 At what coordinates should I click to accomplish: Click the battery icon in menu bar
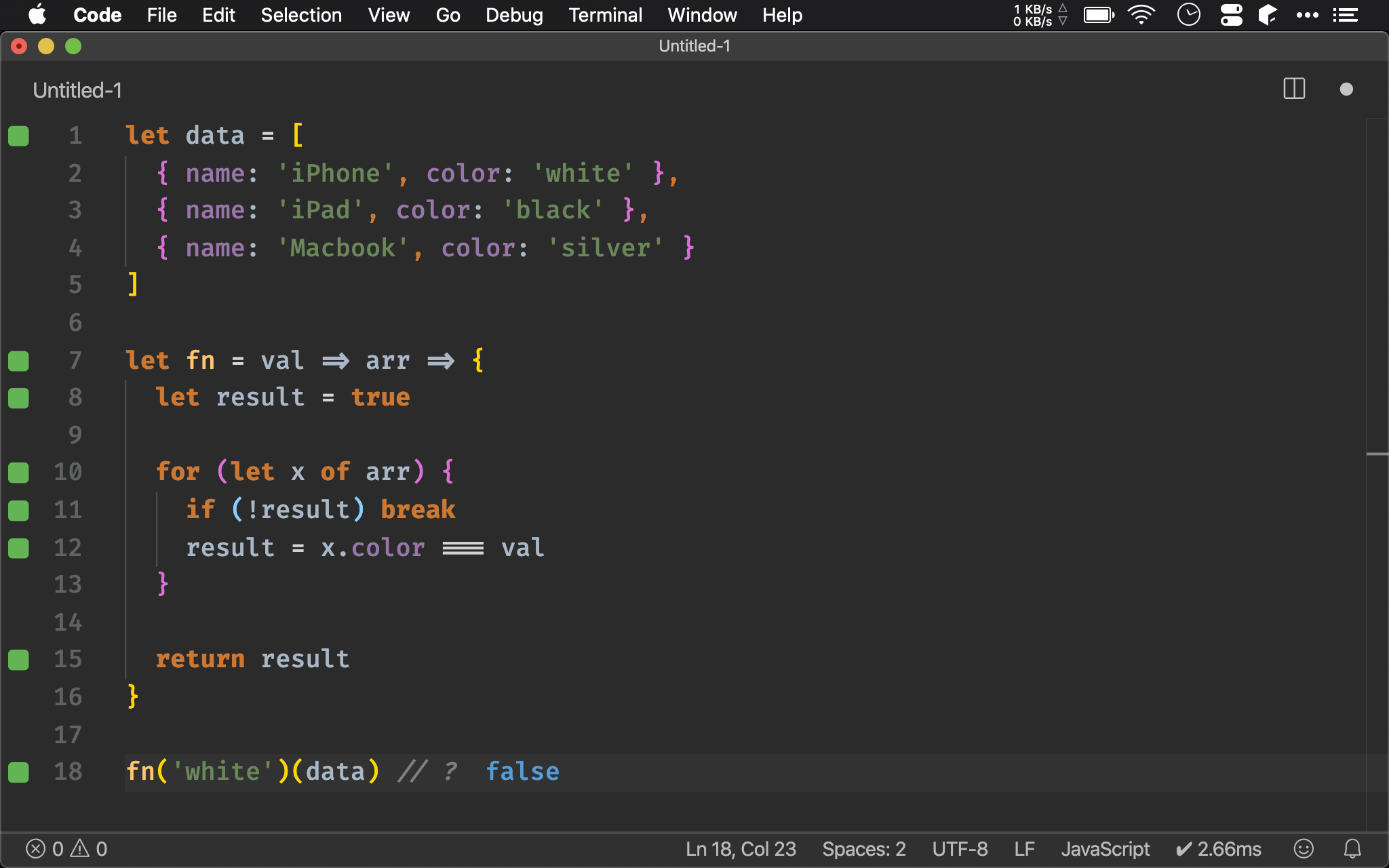(x=1098, y=15)
